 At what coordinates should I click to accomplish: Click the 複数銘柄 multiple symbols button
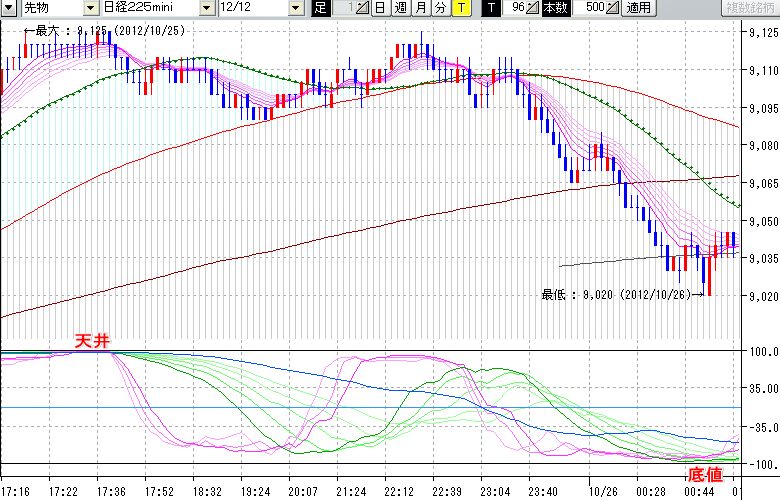click(x=750, y=8)
